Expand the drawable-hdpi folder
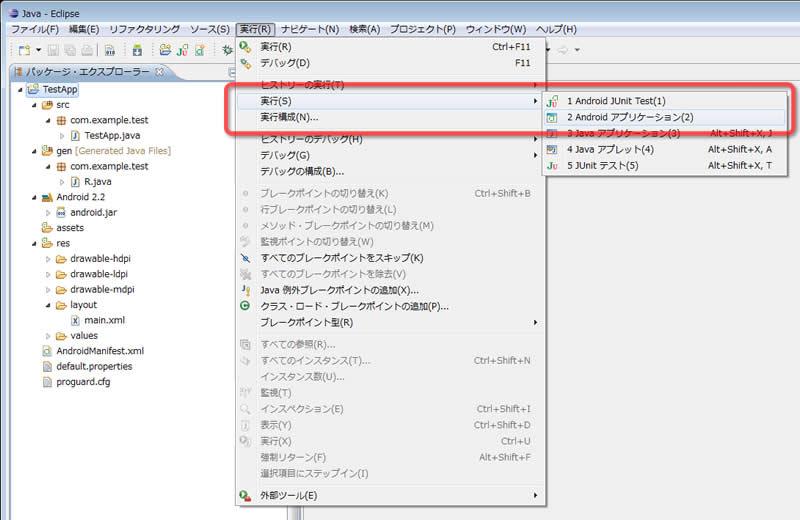800x520 pixels. coord(48,259)
